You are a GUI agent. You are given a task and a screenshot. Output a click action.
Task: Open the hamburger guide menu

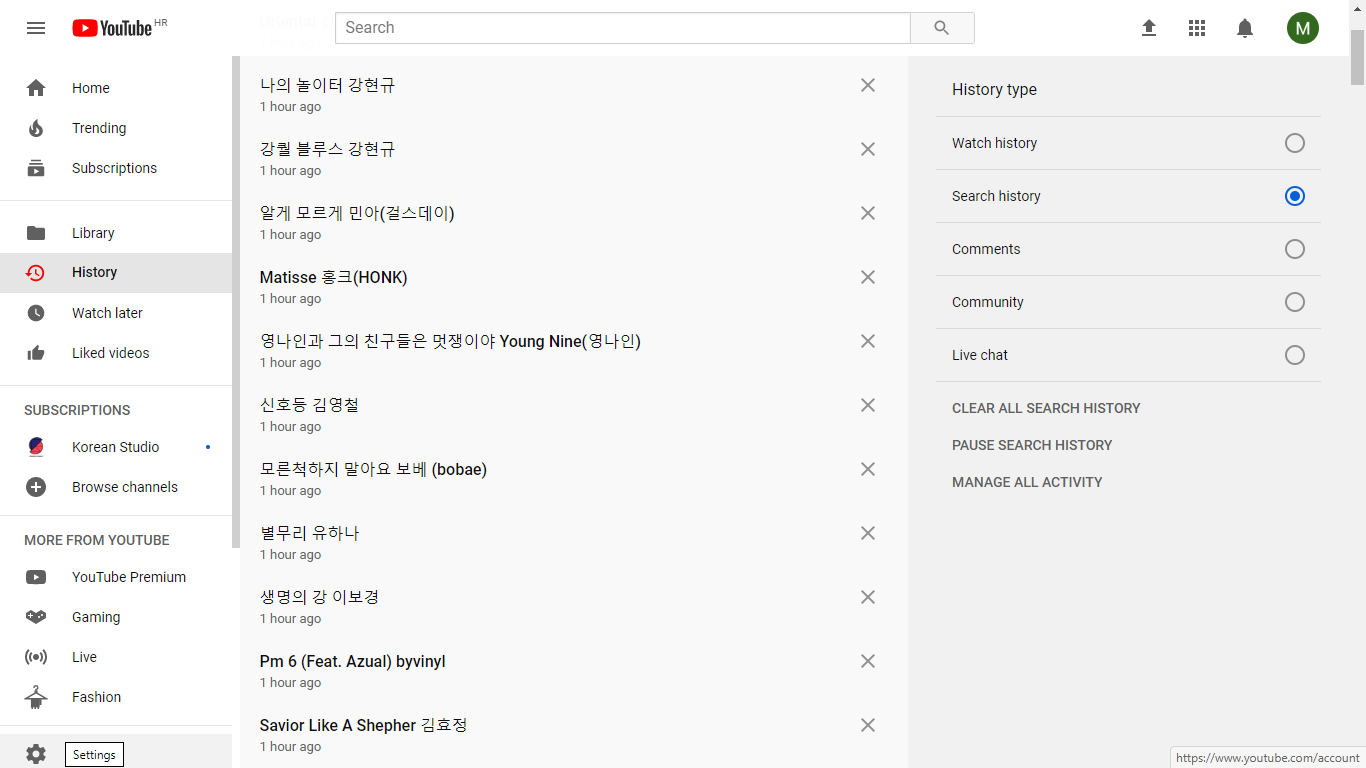click(x=36, y=28)
